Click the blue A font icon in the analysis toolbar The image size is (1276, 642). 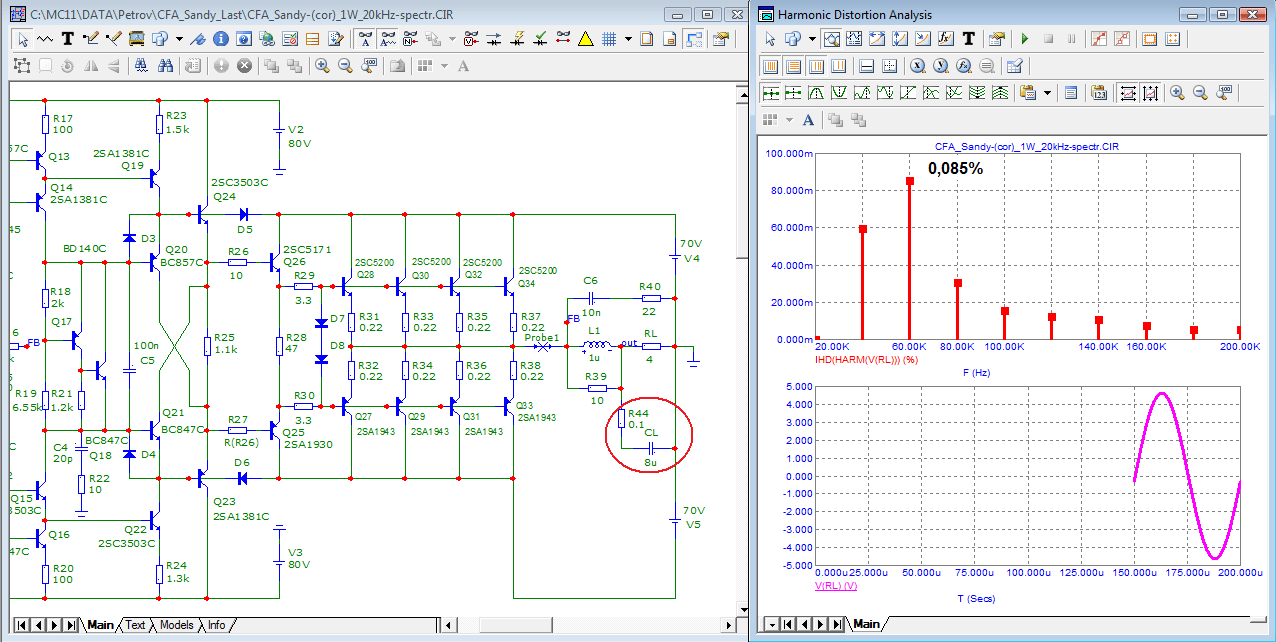(808, 120)
